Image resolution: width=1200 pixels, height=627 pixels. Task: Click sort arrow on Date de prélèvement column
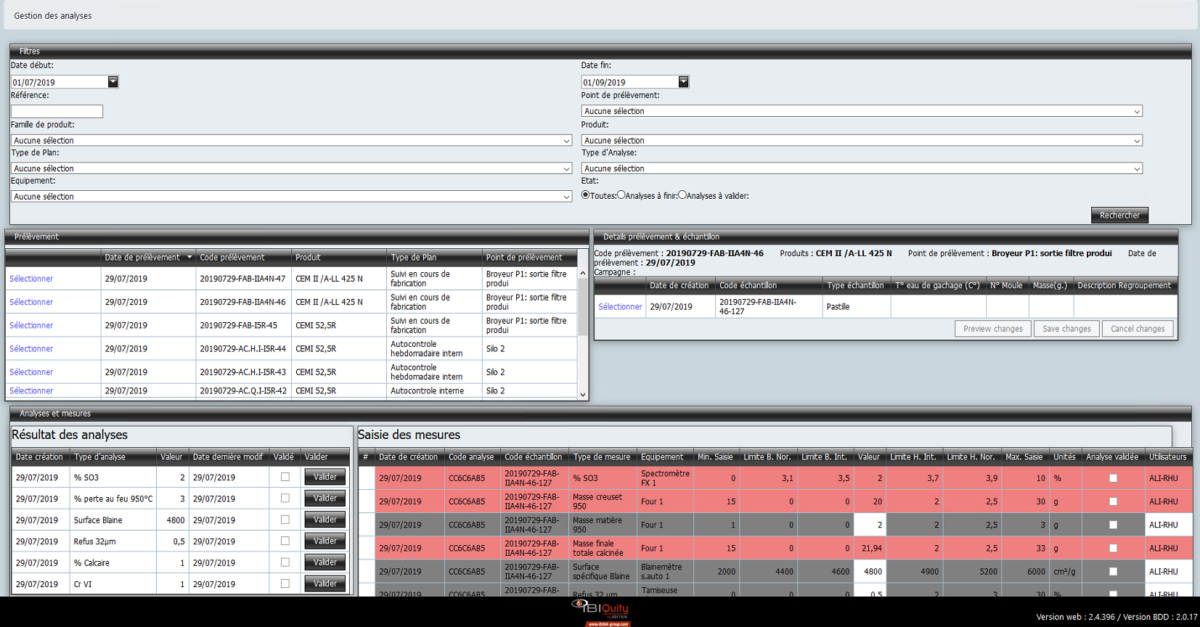point(189,257)
